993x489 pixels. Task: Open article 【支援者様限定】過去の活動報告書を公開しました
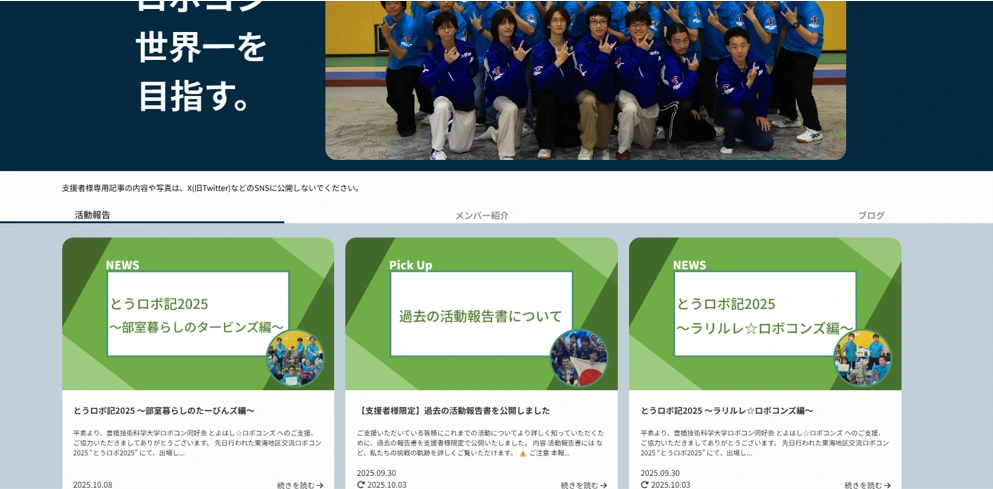point(453,410)
